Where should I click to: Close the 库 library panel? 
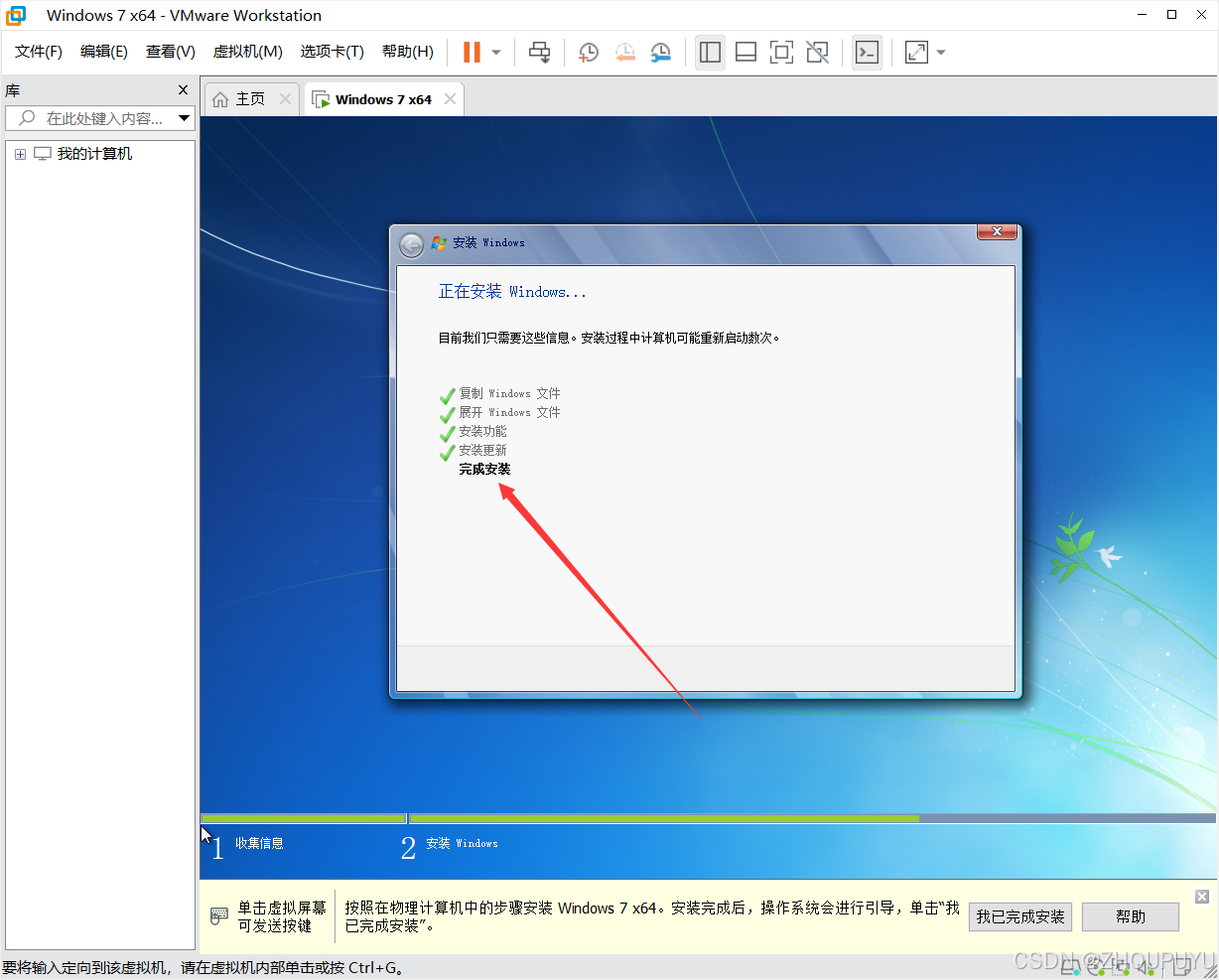tap(184, 90)
